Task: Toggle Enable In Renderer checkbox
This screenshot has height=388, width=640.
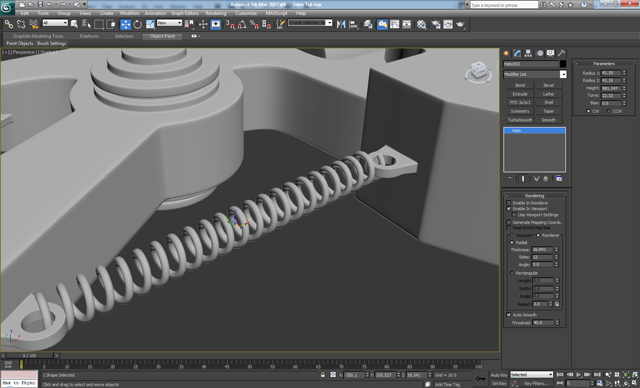Action: (509, 203)
